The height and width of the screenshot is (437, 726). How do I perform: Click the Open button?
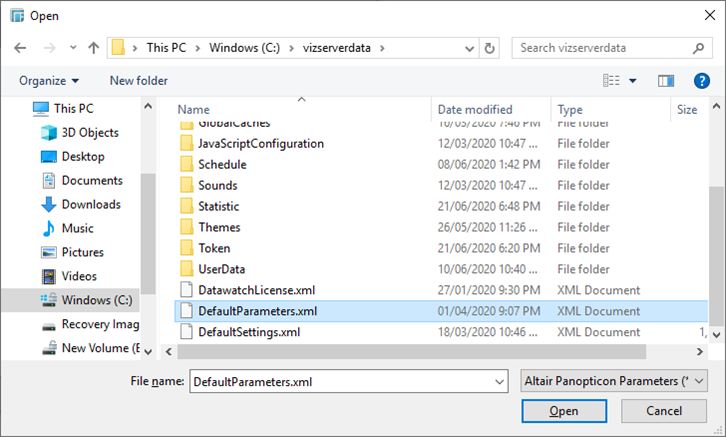tap(563, 411)
